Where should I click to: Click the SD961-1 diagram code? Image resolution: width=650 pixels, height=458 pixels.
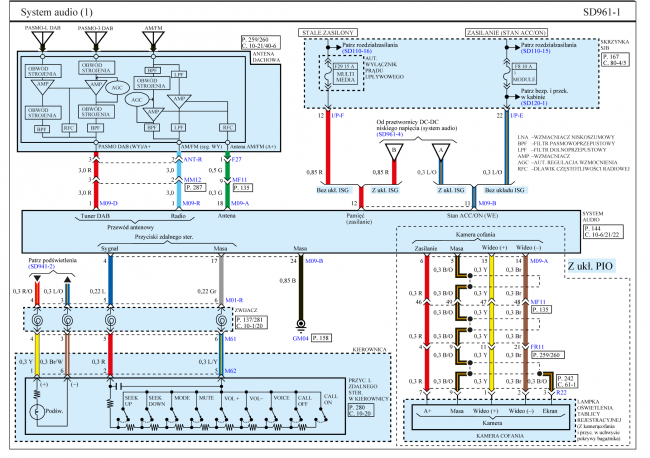601,12
